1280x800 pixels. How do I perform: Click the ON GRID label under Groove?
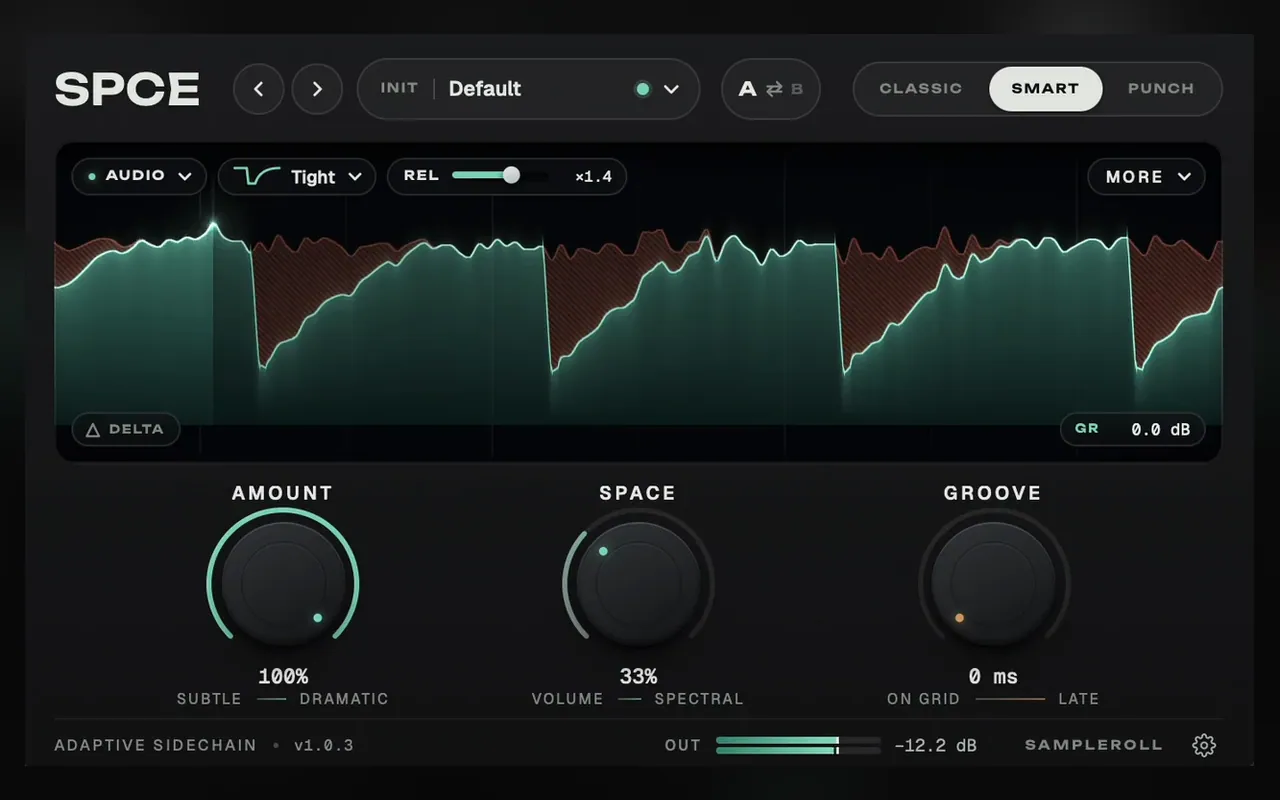(923, 699)
